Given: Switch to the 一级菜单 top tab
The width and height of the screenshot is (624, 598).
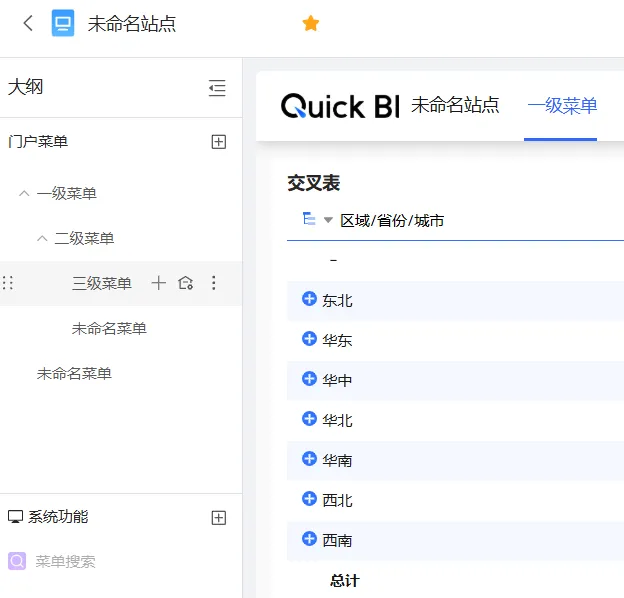Looking at the screenshot, I should pos(562,105).
